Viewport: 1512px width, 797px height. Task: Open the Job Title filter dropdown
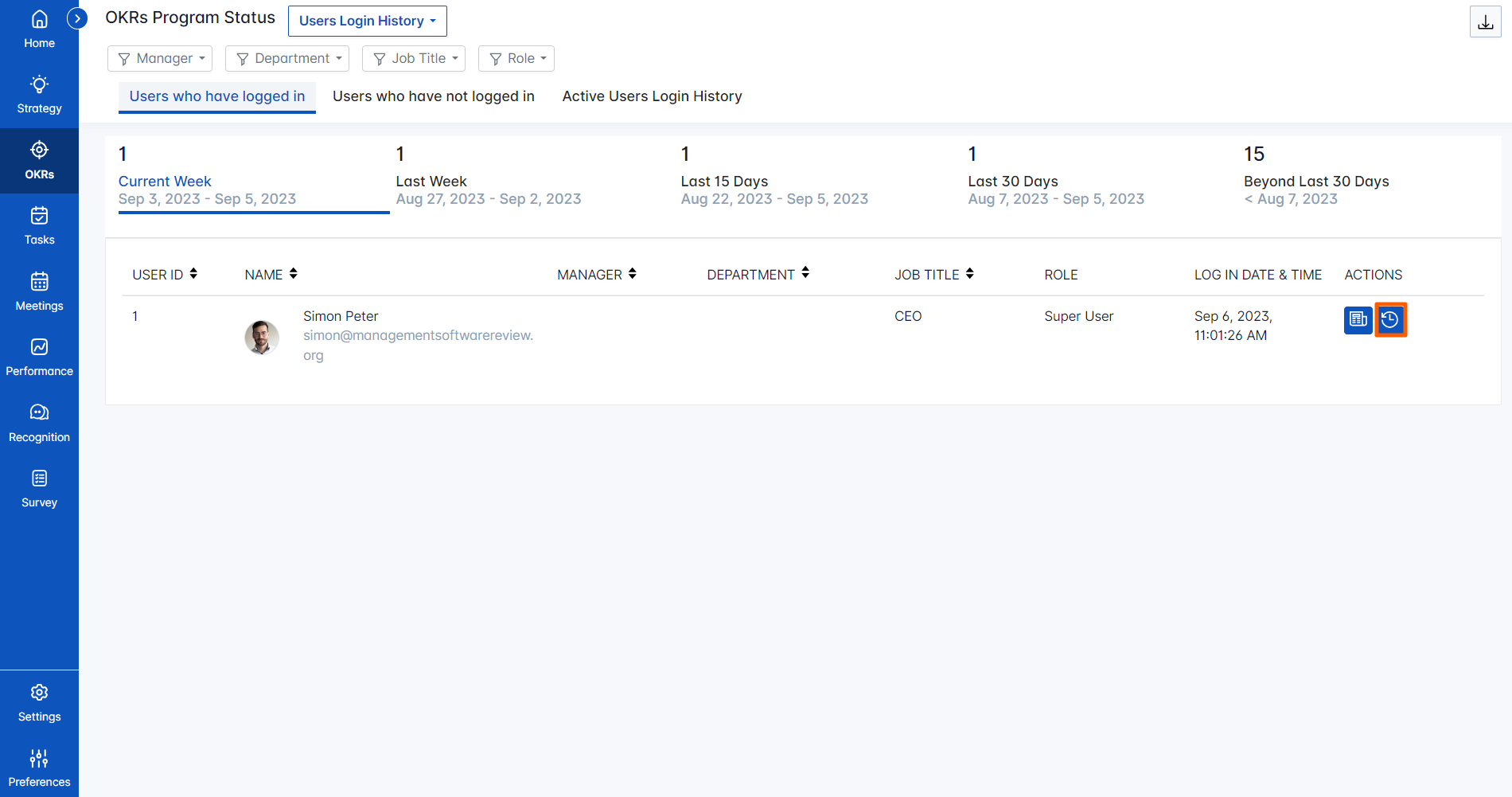(x=414, y=58)
